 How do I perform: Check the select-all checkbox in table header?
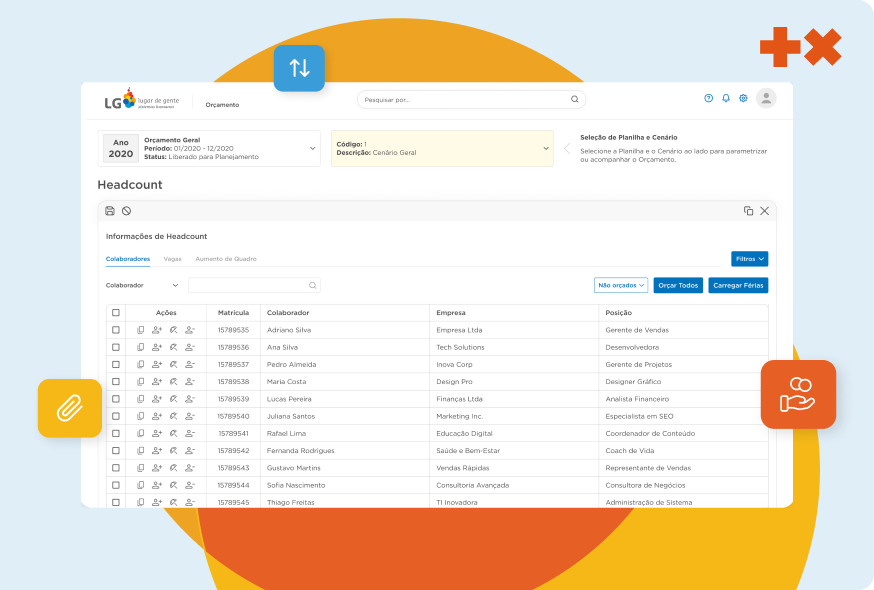coord(116,313)
